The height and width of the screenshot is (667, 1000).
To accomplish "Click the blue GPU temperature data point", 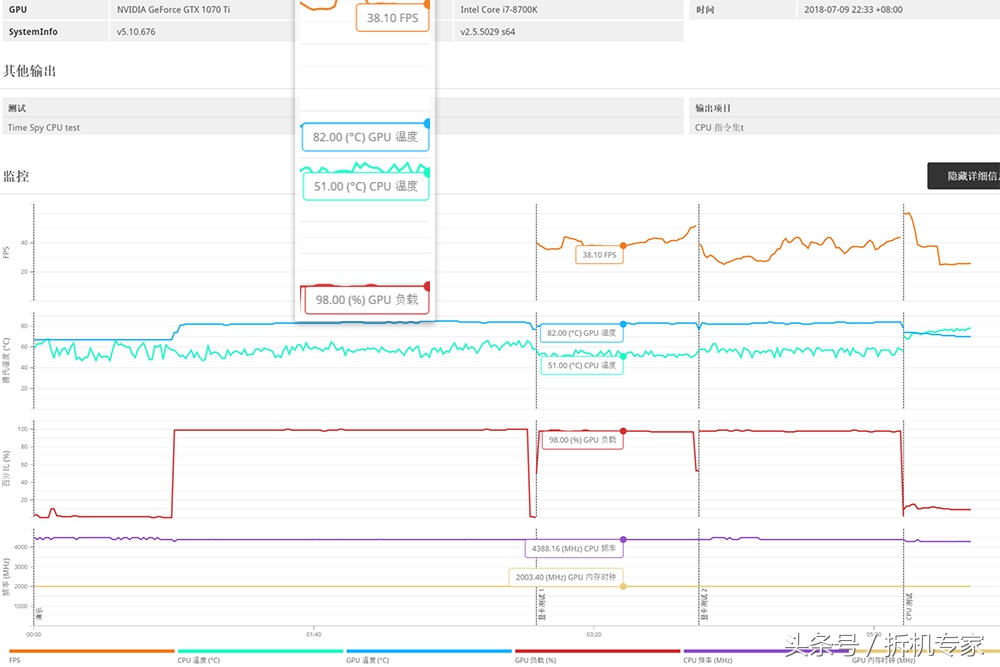I will coord(623,324).
